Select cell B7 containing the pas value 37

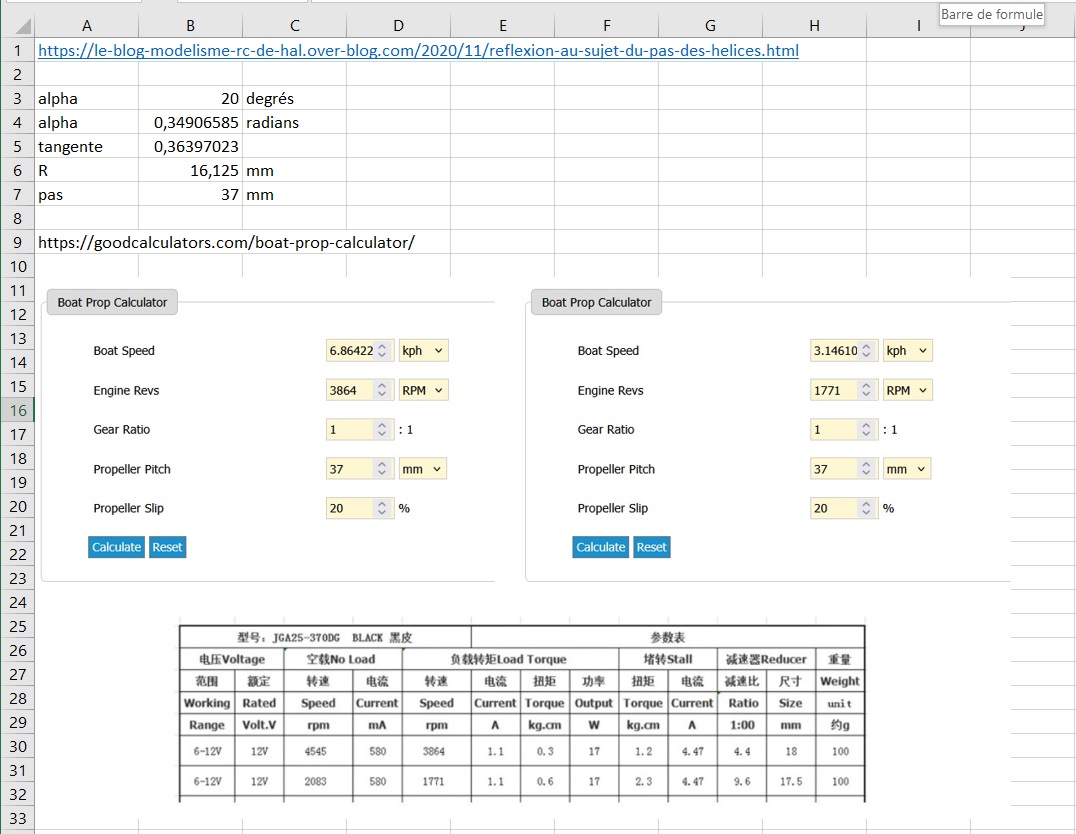tap(190, 195)
